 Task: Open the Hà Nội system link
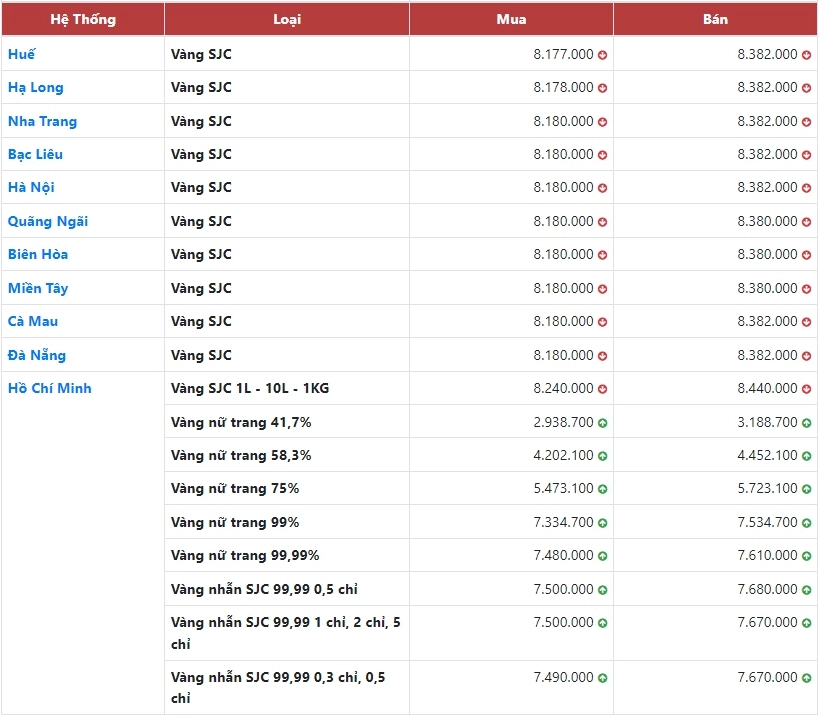point(31,187)
